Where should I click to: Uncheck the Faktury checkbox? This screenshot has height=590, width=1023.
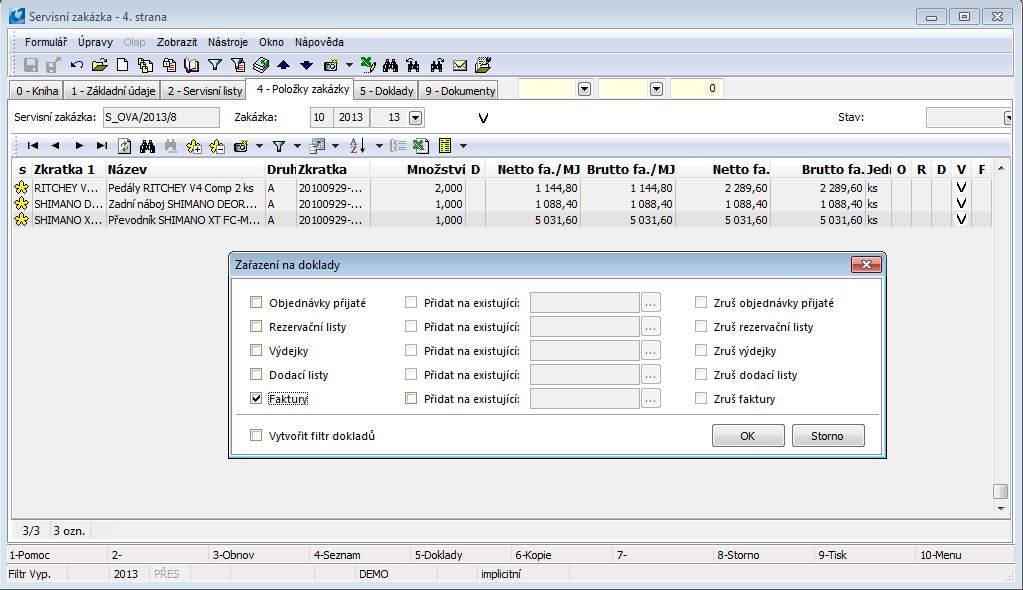257,399
